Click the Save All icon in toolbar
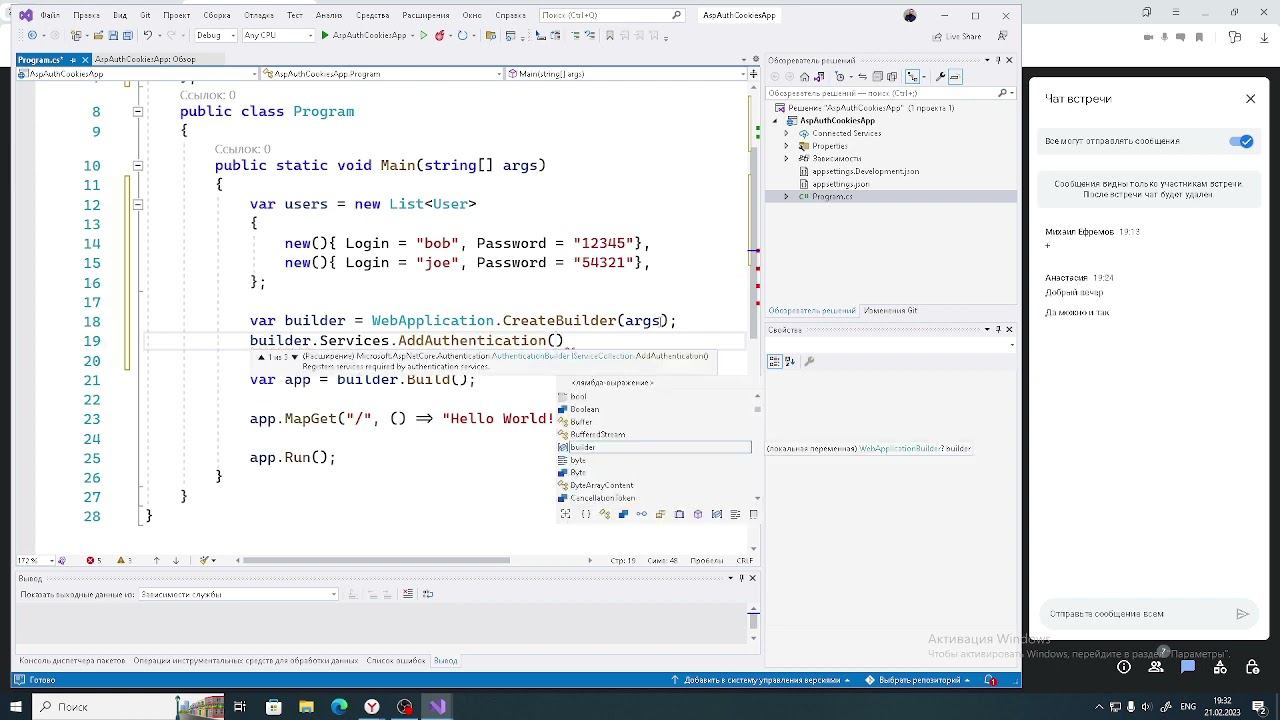Viewport: 1280px width, 720px height. click(127, 35)
